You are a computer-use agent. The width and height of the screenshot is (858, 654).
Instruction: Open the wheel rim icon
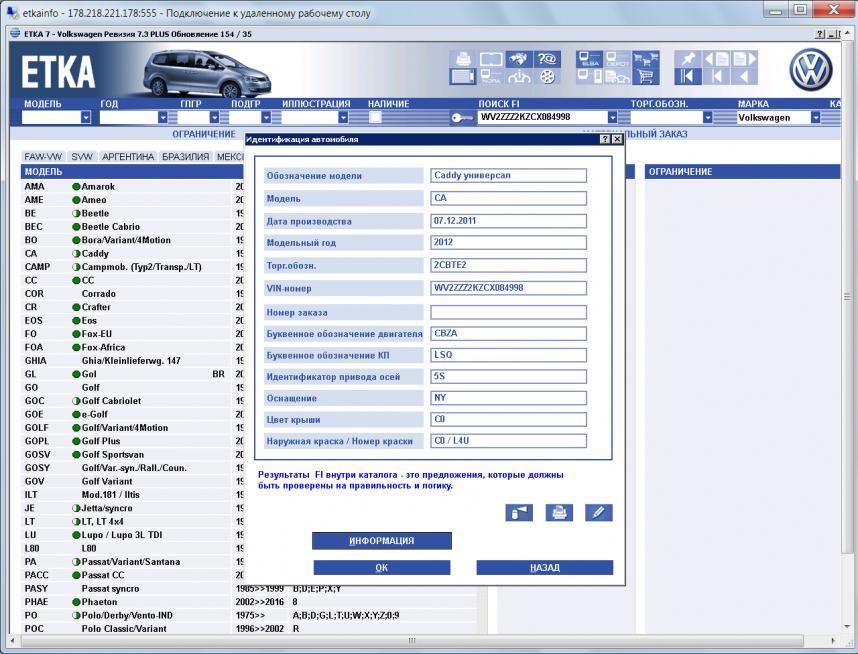[547, 77]
